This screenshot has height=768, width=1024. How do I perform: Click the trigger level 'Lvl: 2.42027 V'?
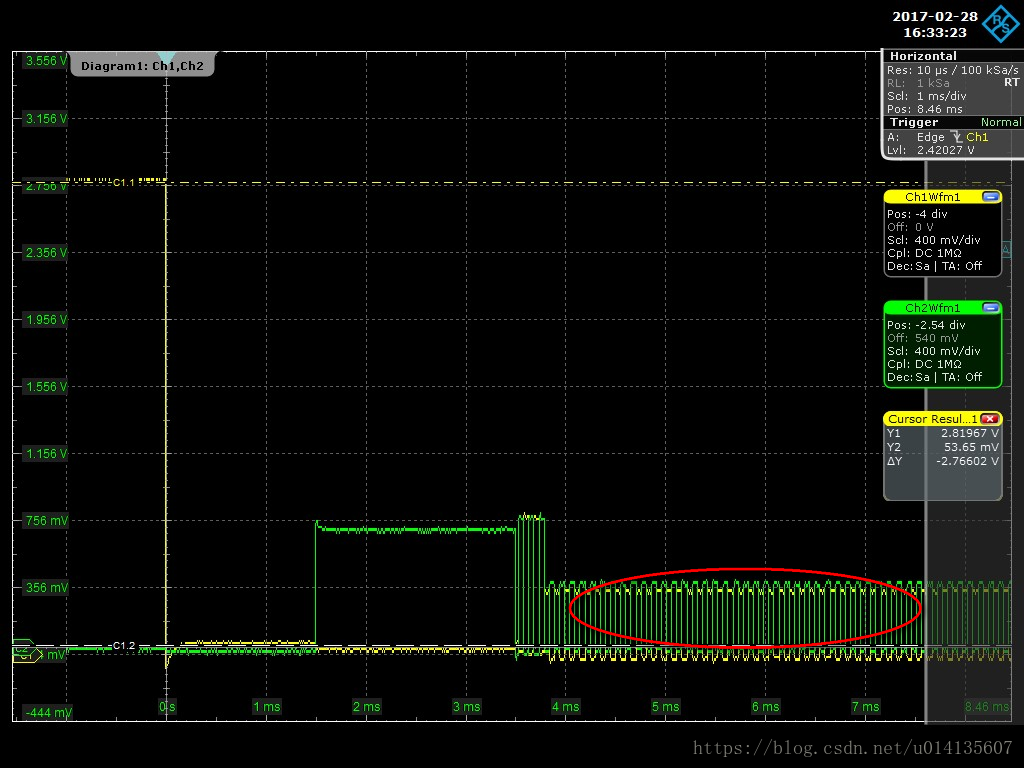[x=930, y=150]
